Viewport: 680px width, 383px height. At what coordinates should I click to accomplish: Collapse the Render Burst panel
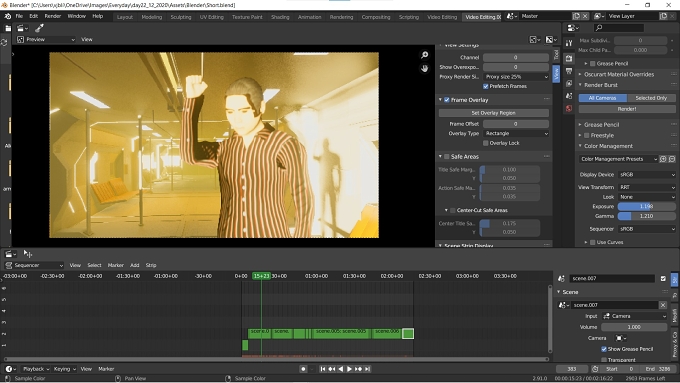601,85
